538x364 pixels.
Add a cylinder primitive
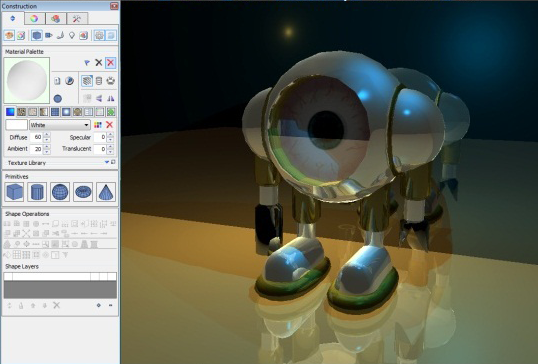(x=37, y=192)
